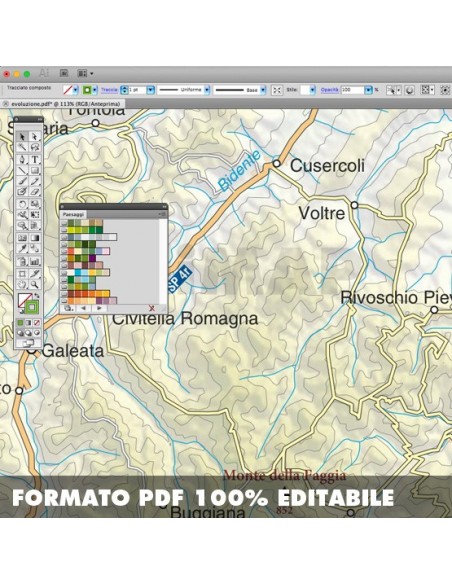The width and height of the screenshot is (452, 584).
Task: Open the Stroke color dropdown in control bar
Action: pyautogui.click(x=95, y=90)
